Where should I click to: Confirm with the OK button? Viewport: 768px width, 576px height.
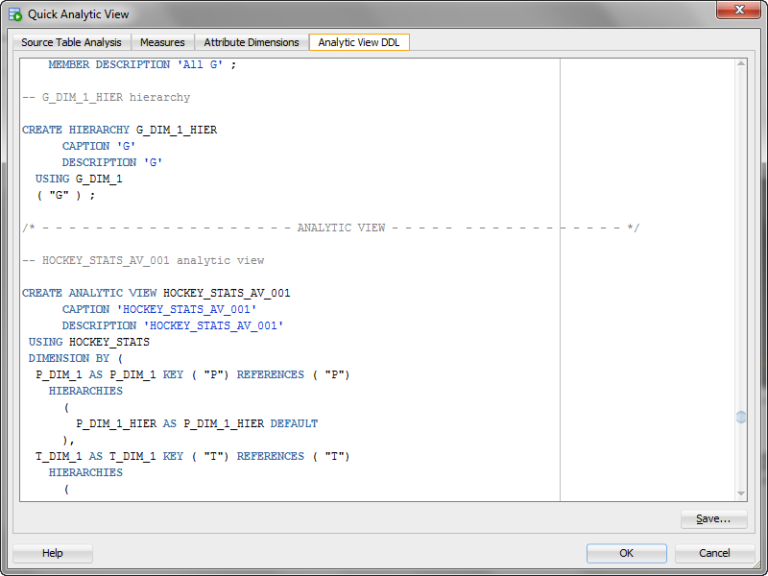click(x=626, y=553)
